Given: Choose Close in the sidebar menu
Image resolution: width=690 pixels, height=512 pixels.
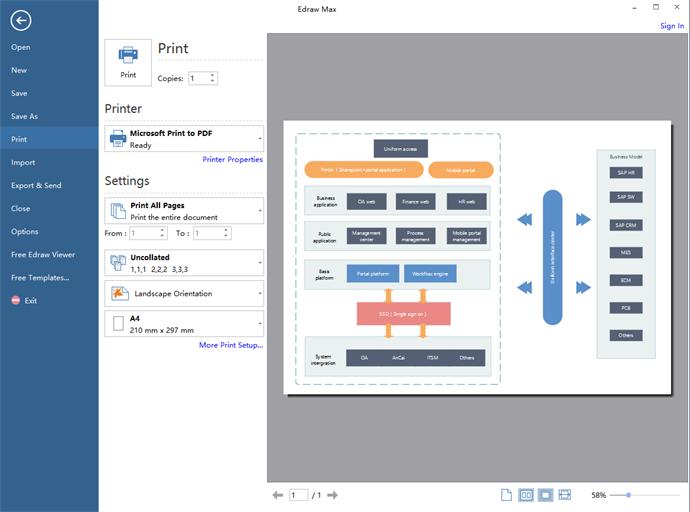Looking at the screenshot, I should pos(21,208).
